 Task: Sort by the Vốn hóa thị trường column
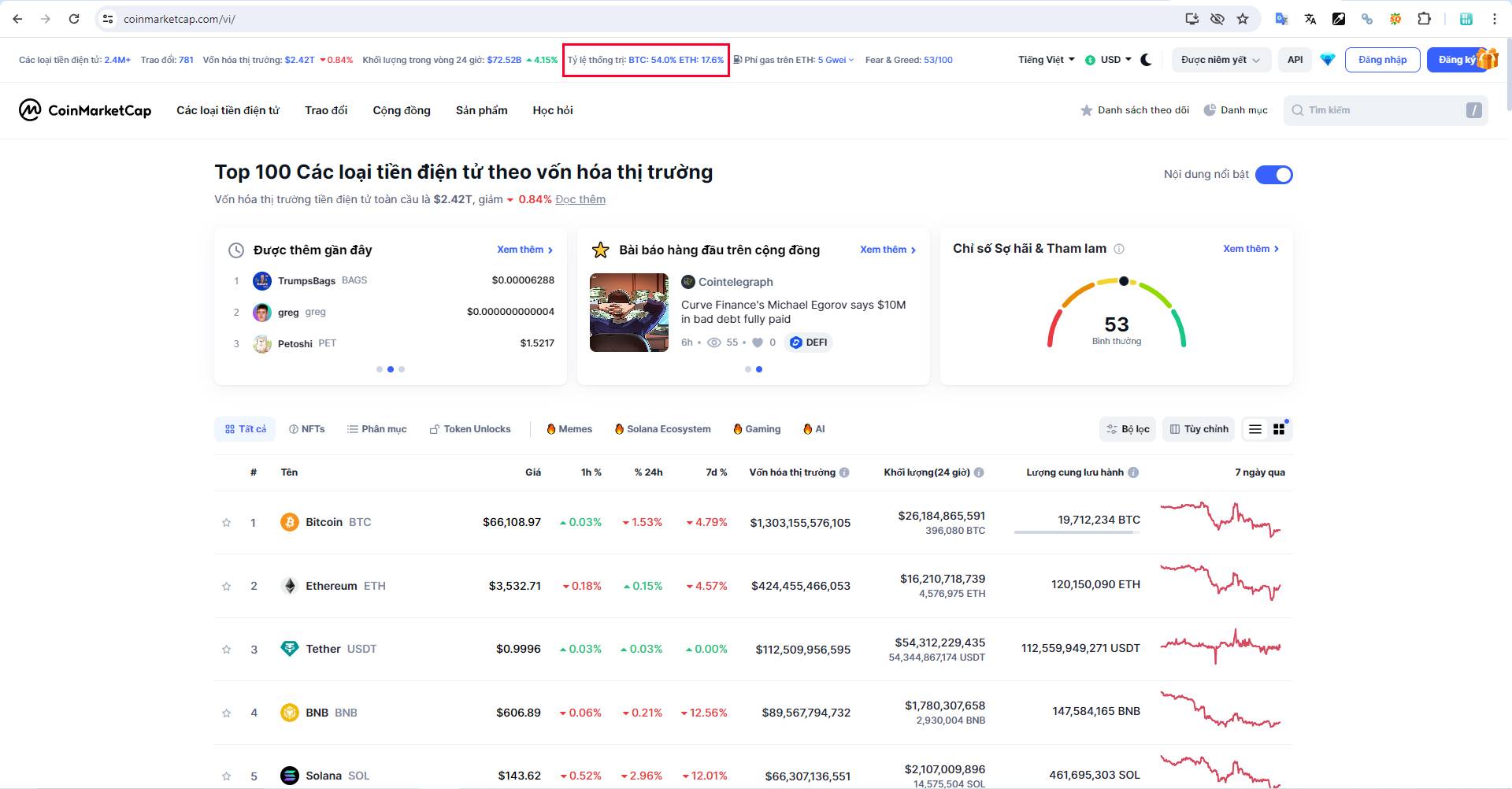coord(792,472)
